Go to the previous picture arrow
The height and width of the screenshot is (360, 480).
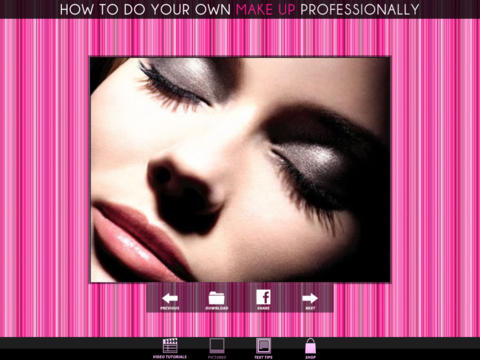click(x=170, y=300)
